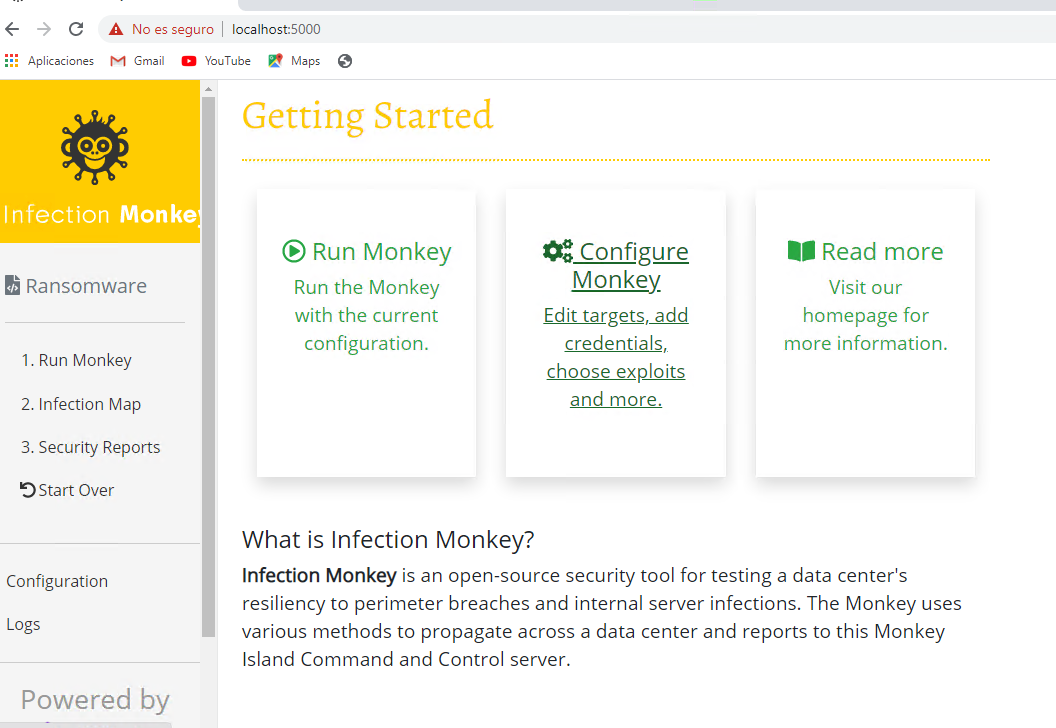1056x728 pixels.
Task: Click the Ransomware file-code icon in sidebar
Action: coord(12,286)
